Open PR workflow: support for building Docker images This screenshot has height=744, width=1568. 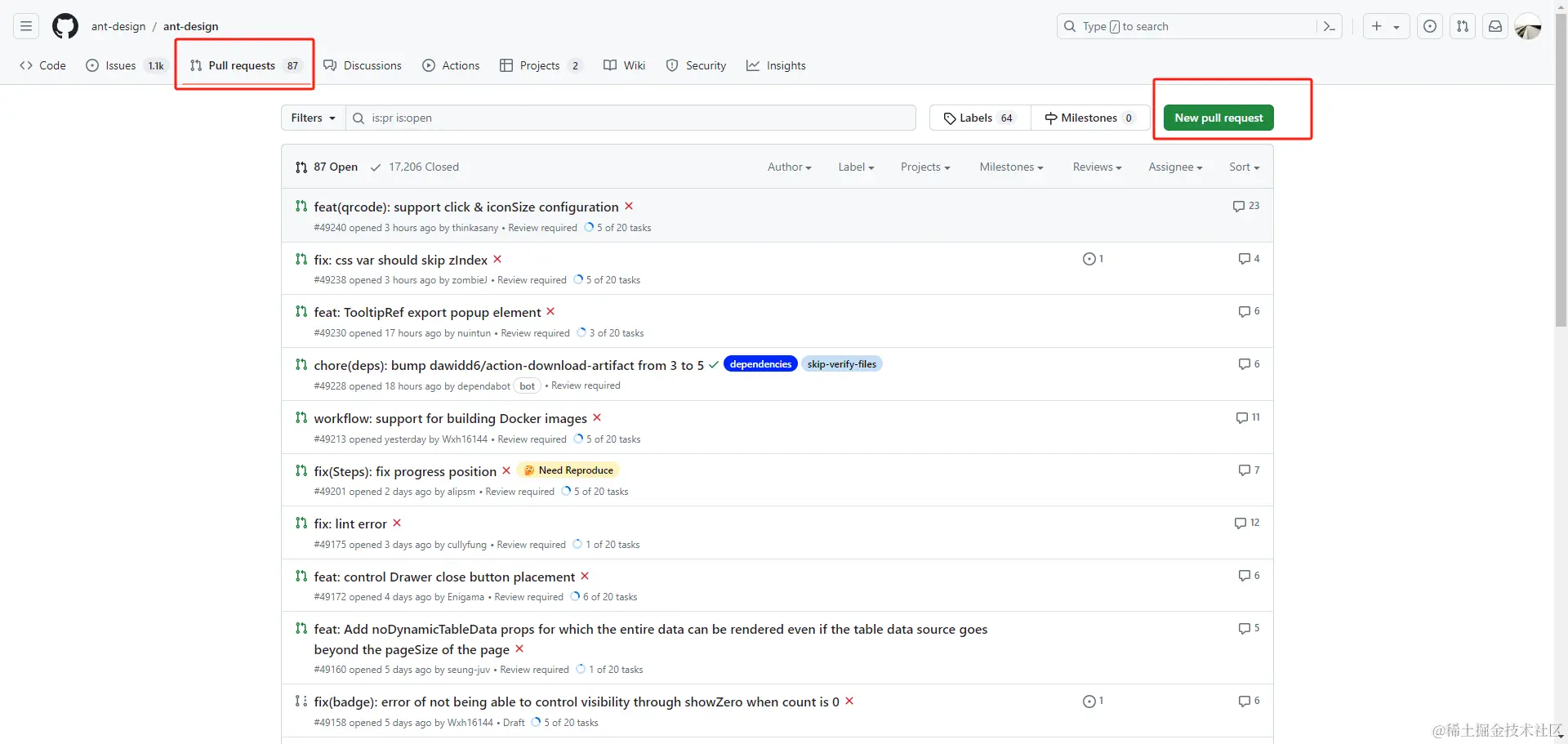450,418
